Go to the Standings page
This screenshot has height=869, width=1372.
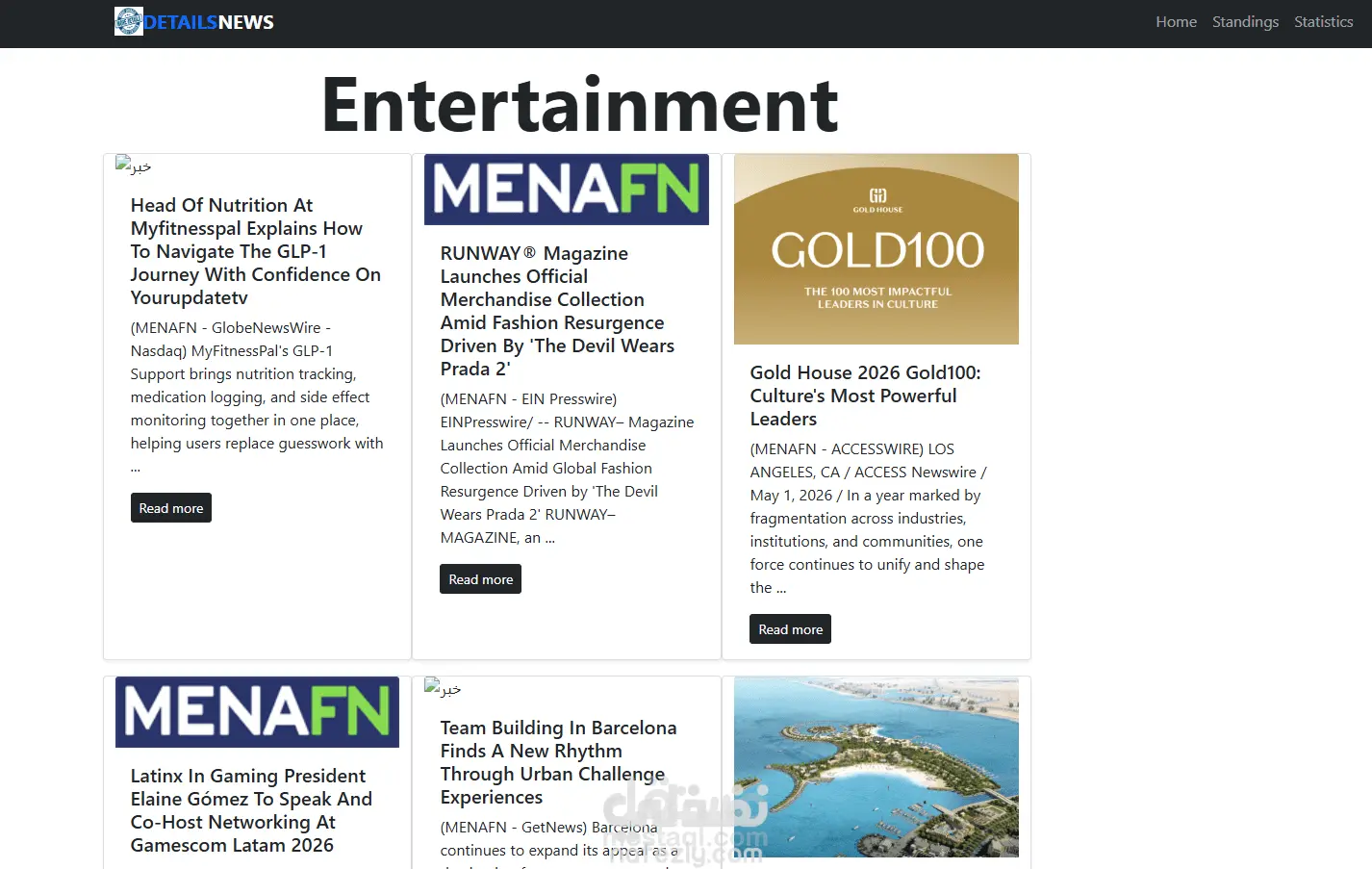pyautogui.click(x=1245, y=22)
